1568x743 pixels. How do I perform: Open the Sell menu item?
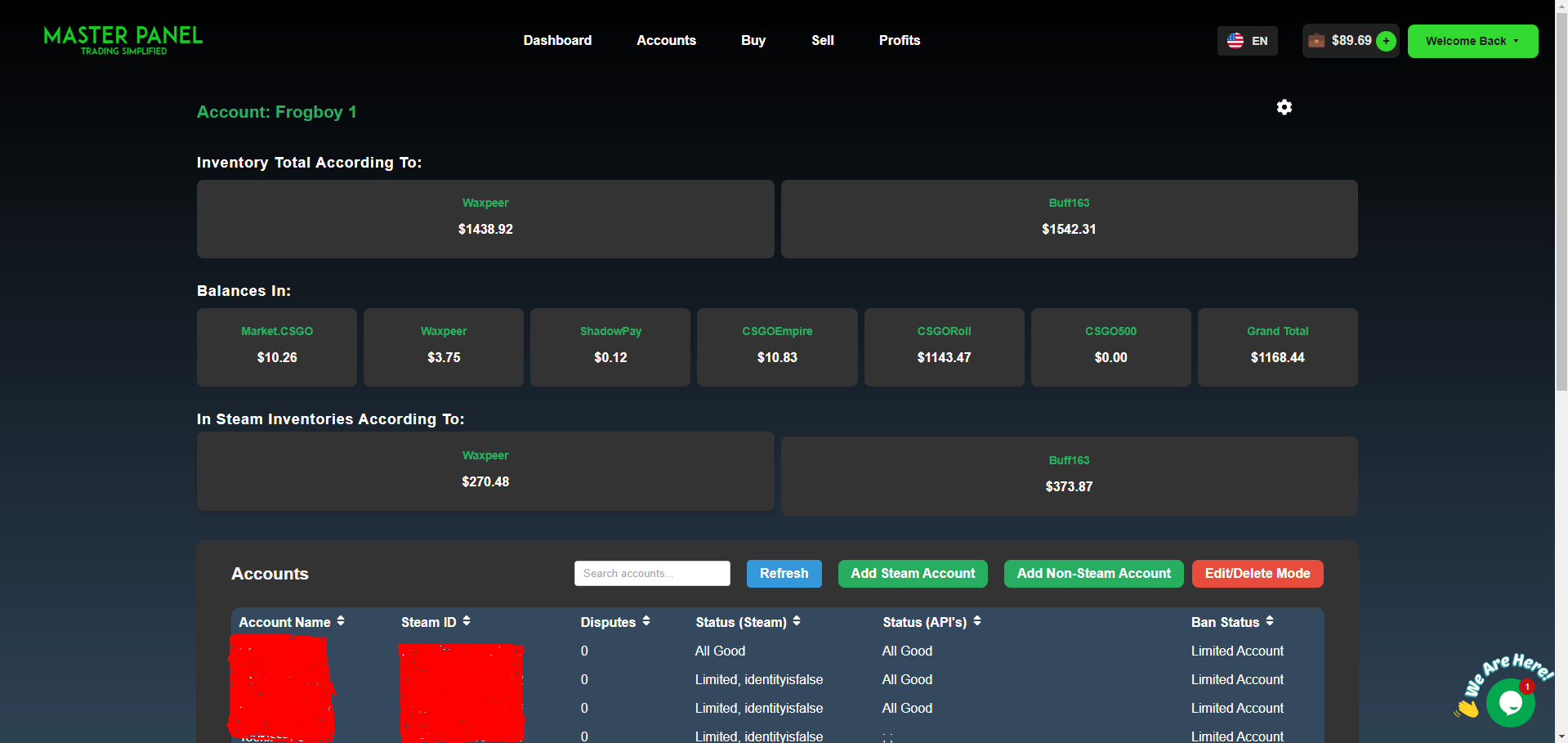click(823, 40)
